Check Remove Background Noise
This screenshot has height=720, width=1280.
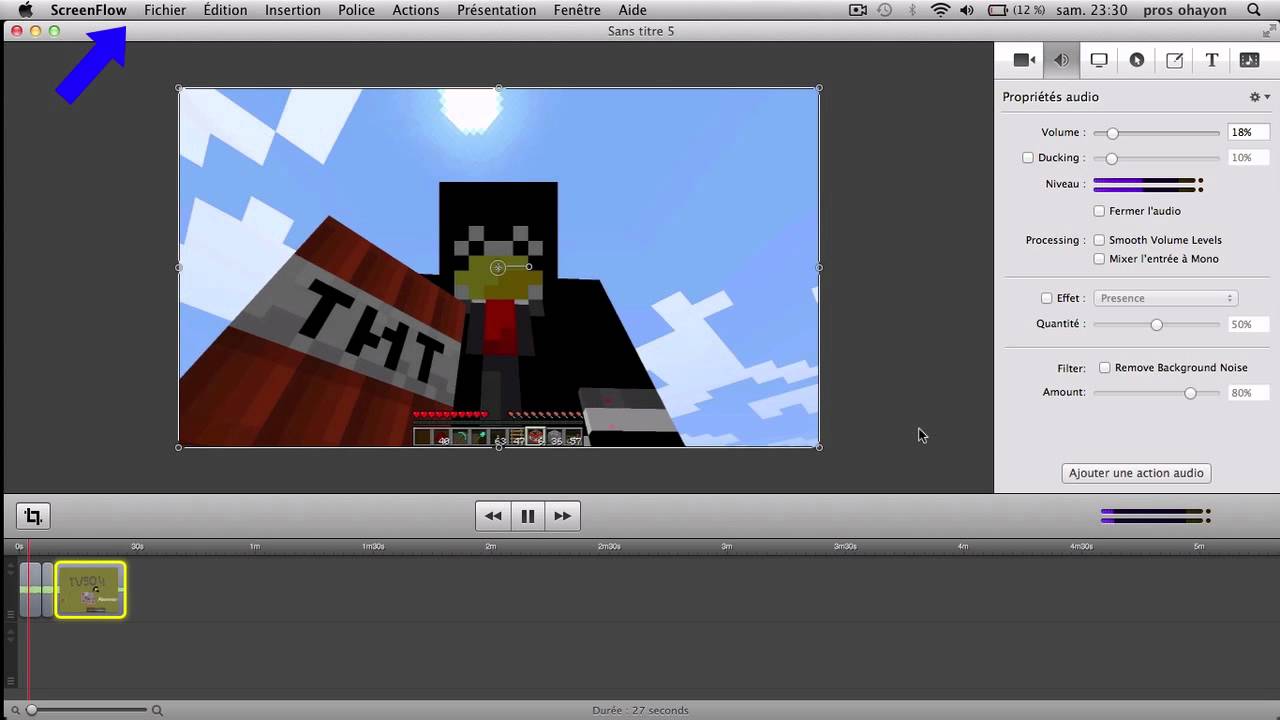tap(1105, 368)
